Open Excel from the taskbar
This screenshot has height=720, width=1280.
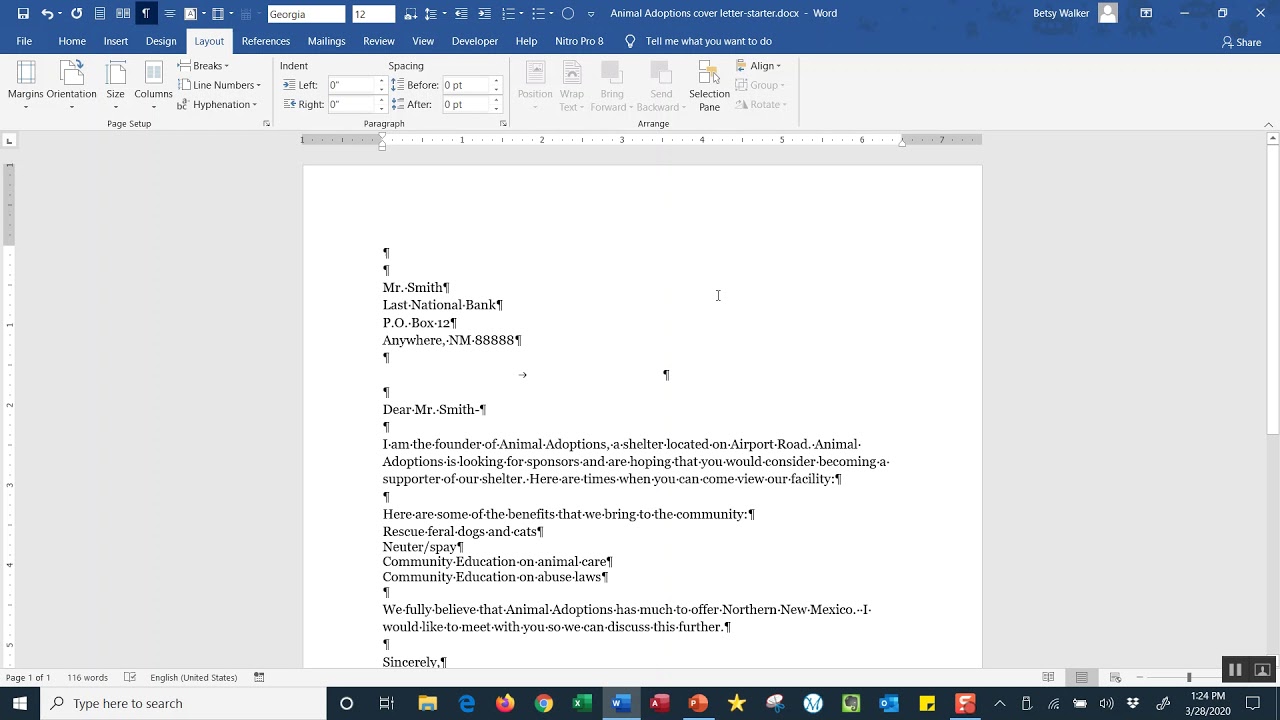tap(582, 703)
